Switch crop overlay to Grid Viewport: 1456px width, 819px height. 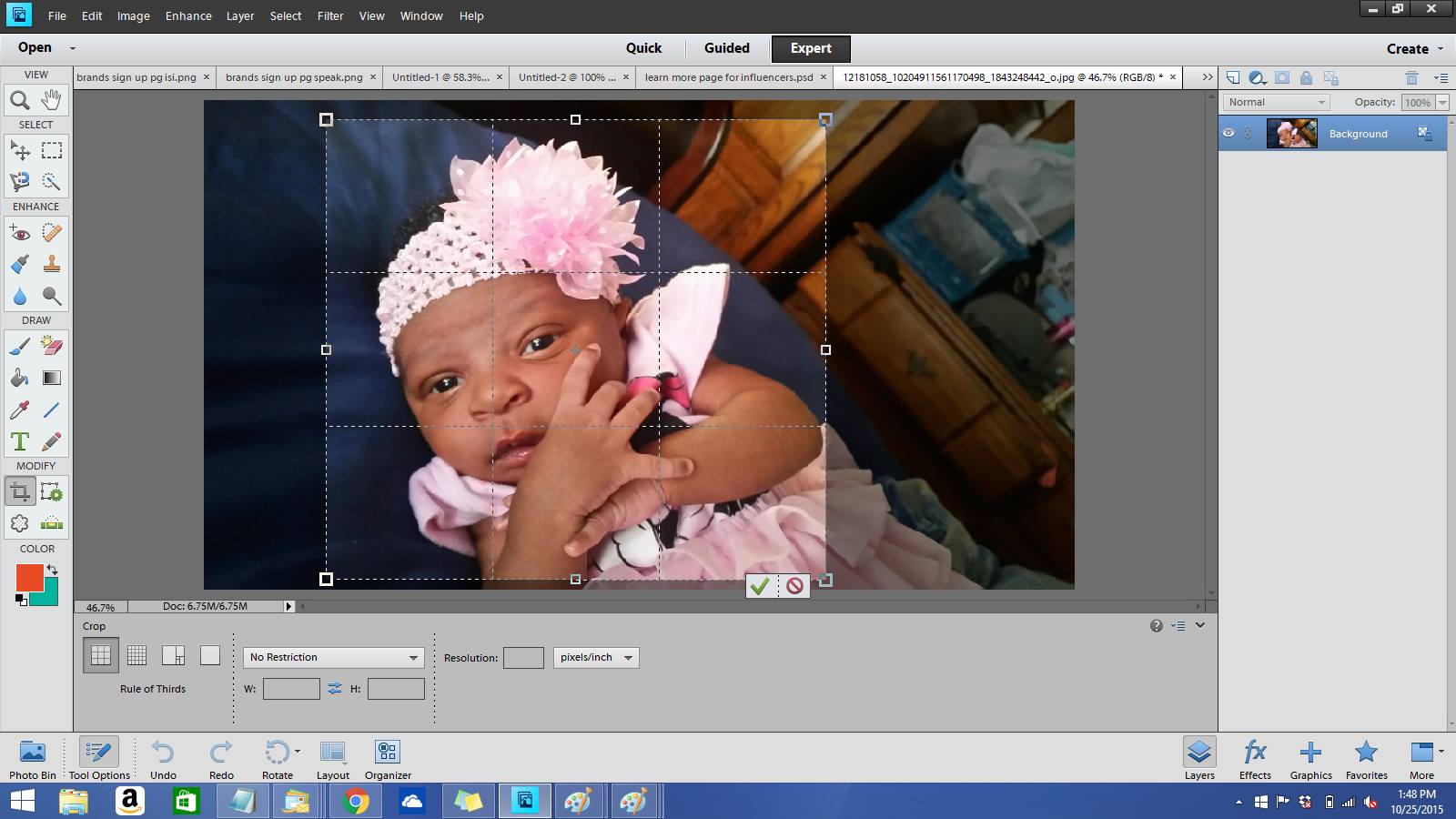pos(137,655)
